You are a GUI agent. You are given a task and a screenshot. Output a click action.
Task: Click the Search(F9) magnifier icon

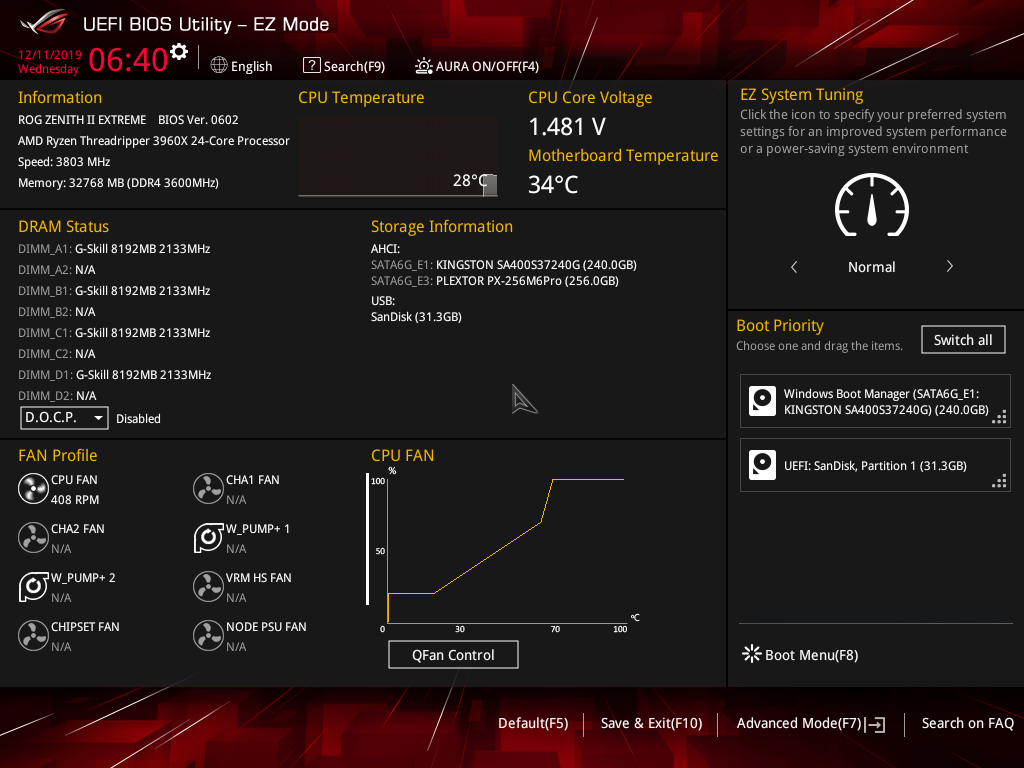(x=311, y=65)
